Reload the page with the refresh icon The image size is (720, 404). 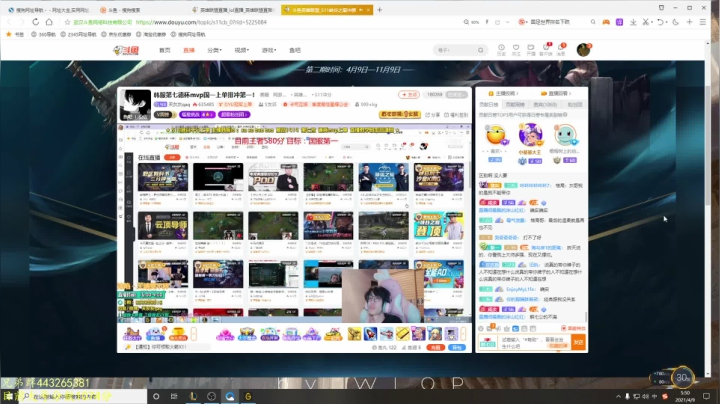click(35, 22)
